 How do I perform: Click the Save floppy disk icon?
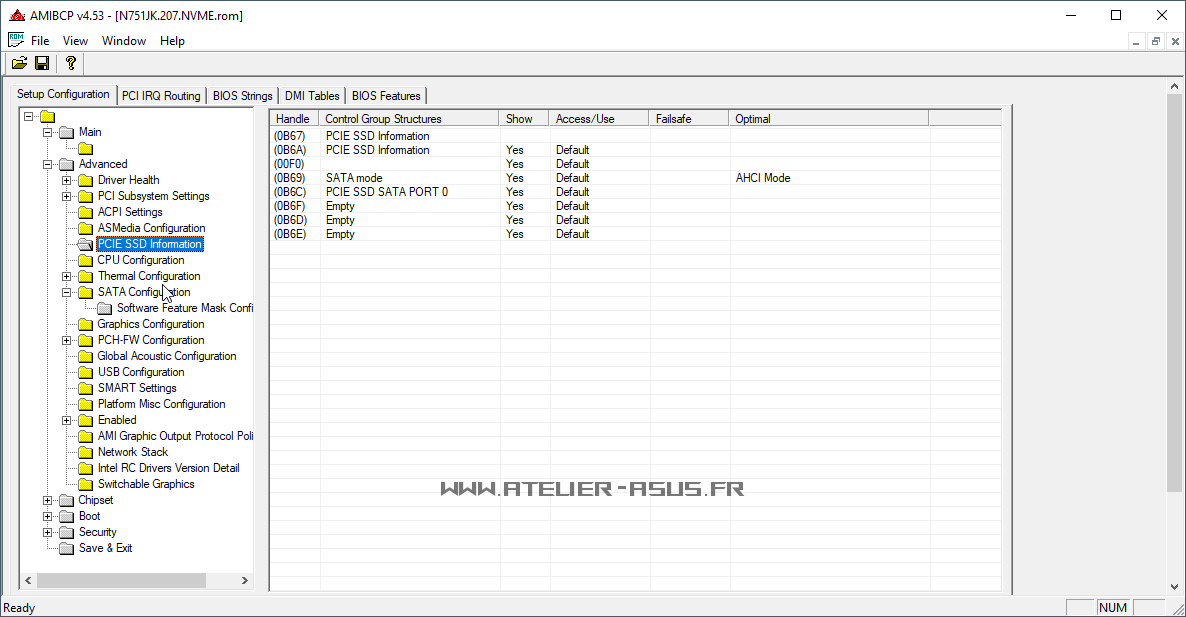(42, 63)
